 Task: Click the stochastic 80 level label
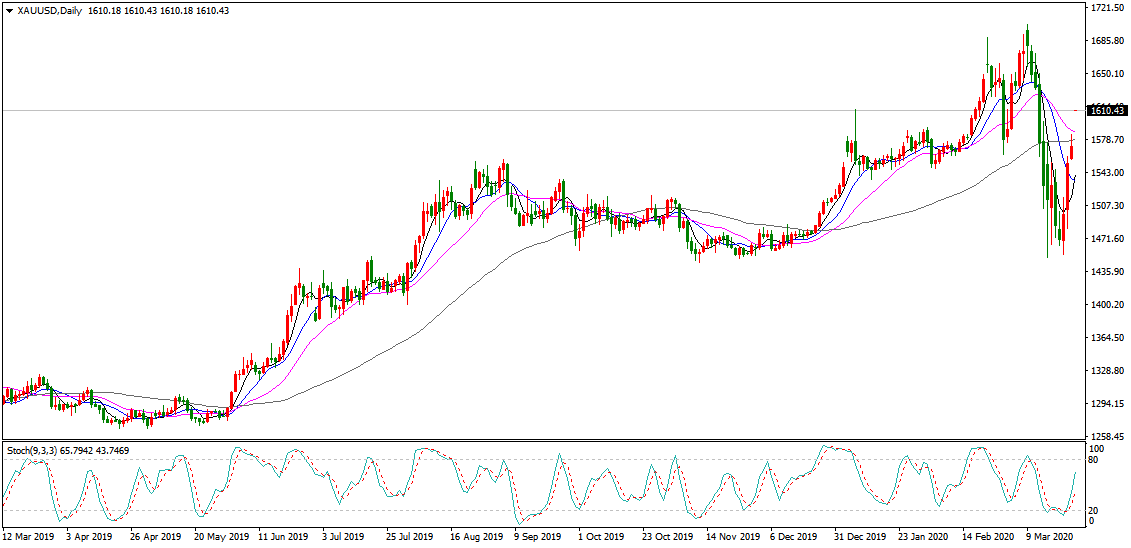point(1096,460)
